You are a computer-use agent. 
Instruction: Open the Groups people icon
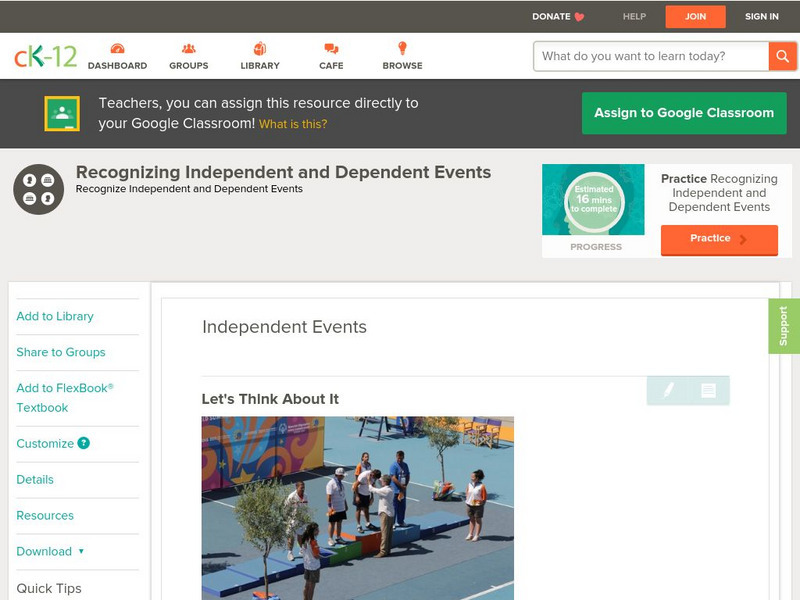coord(189,48)
